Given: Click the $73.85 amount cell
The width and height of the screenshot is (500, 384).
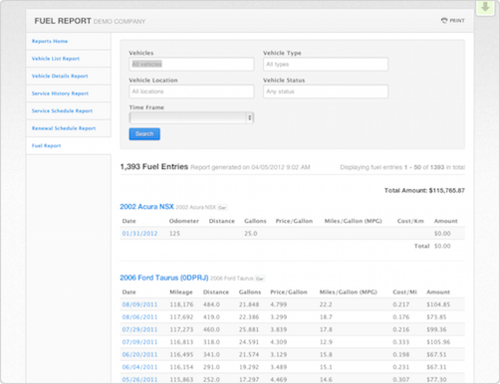Looking at the screenshot, I should 436,317.
